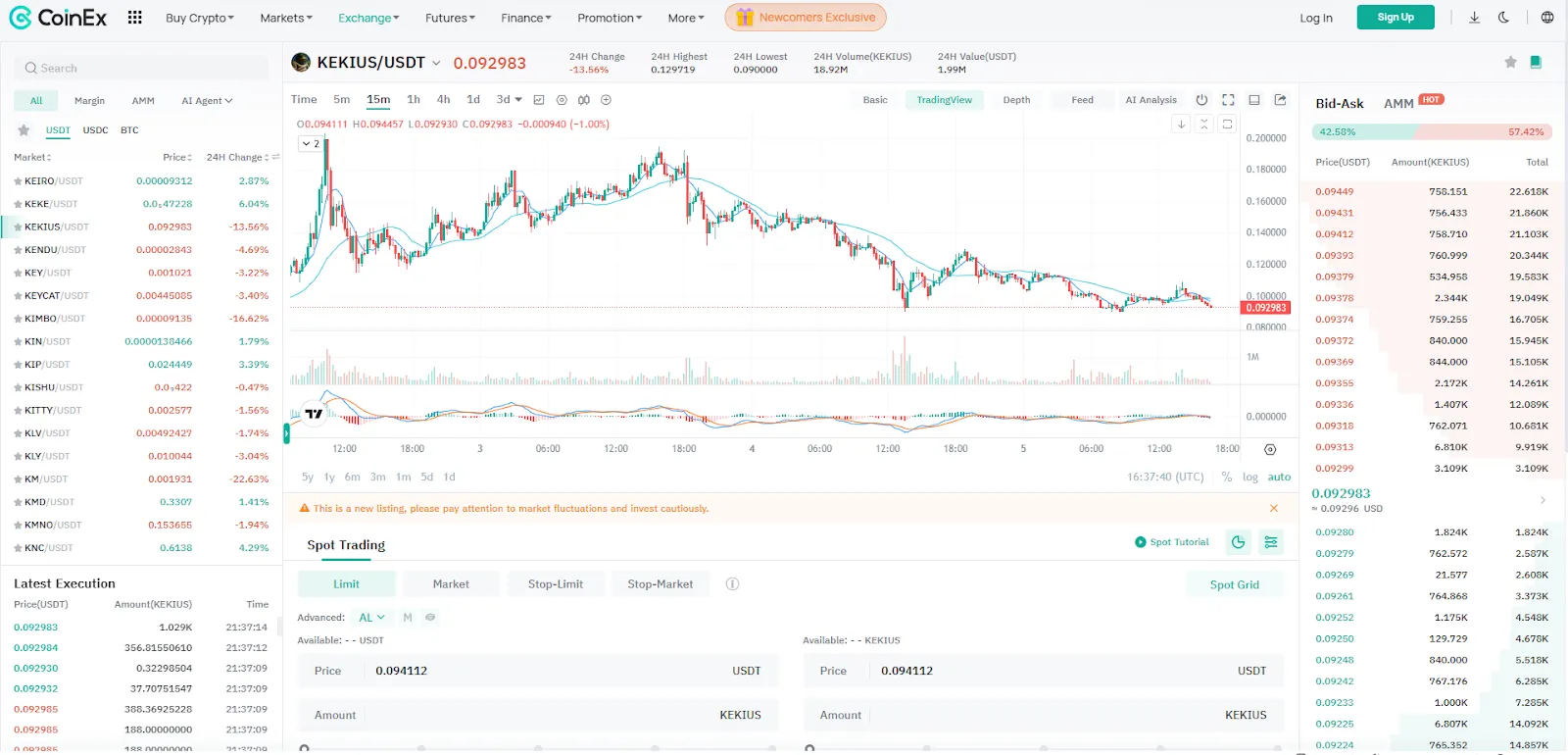This screenshot has height=755, width=1568.
Task: Open the trading guide book icon
Action: (1536, 63)
